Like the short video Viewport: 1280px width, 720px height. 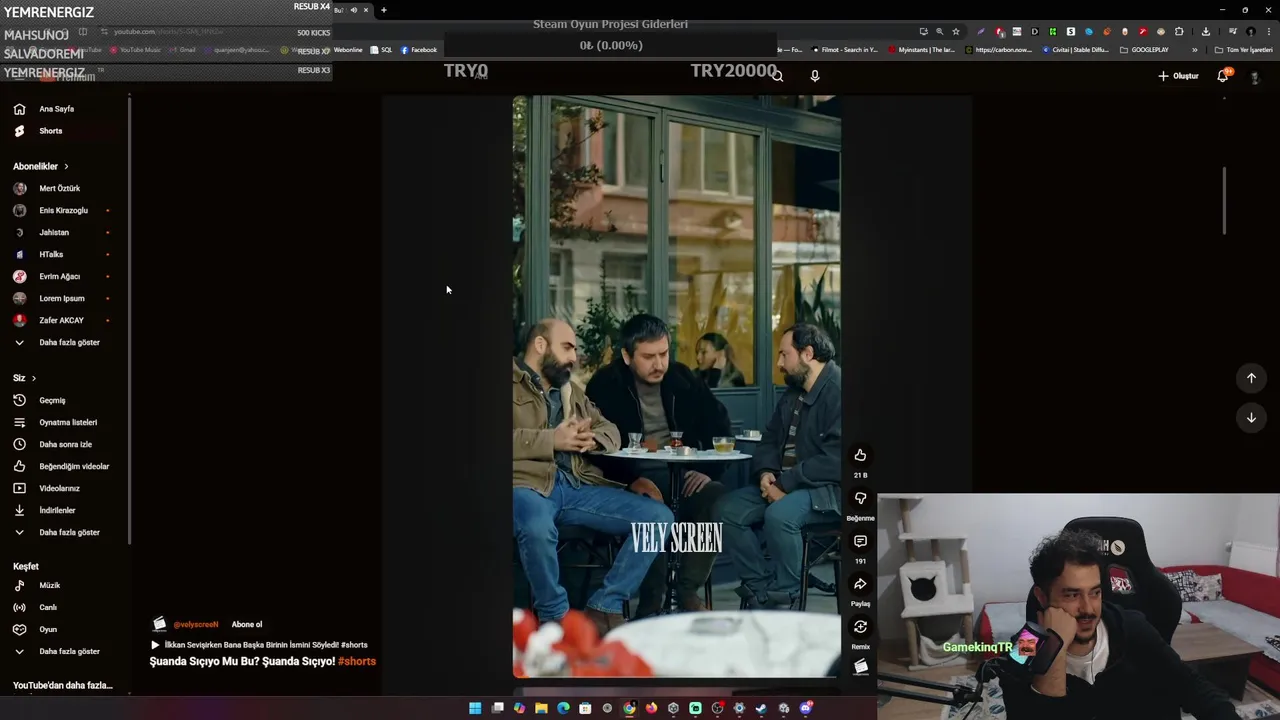pos(860,455)
